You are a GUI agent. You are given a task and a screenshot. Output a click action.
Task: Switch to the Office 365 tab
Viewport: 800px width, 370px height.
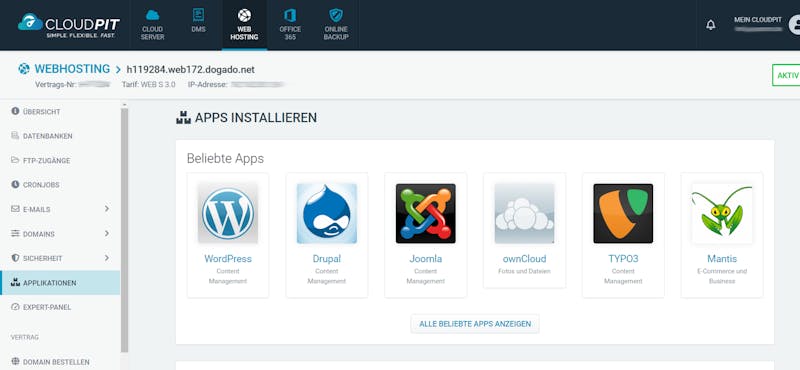coord(290,25)
